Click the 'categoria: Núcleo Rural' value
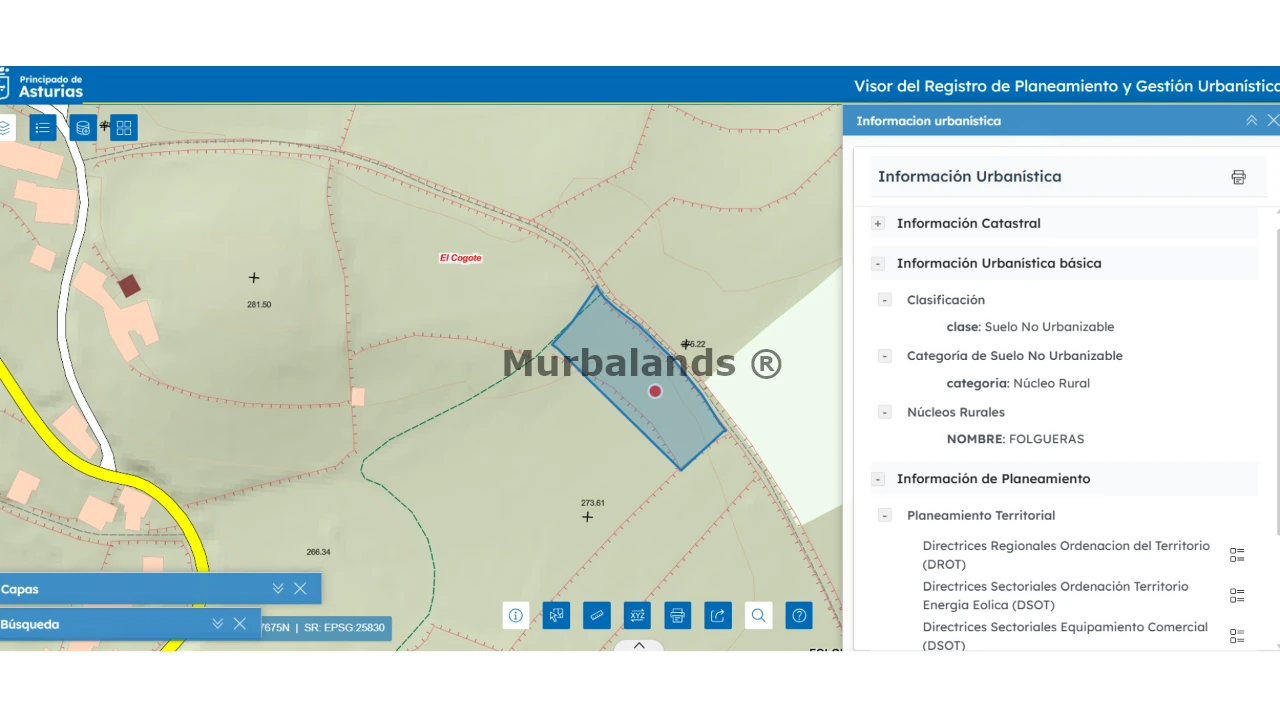The width and height of the screenshot is (1280, 720). 1018,383
